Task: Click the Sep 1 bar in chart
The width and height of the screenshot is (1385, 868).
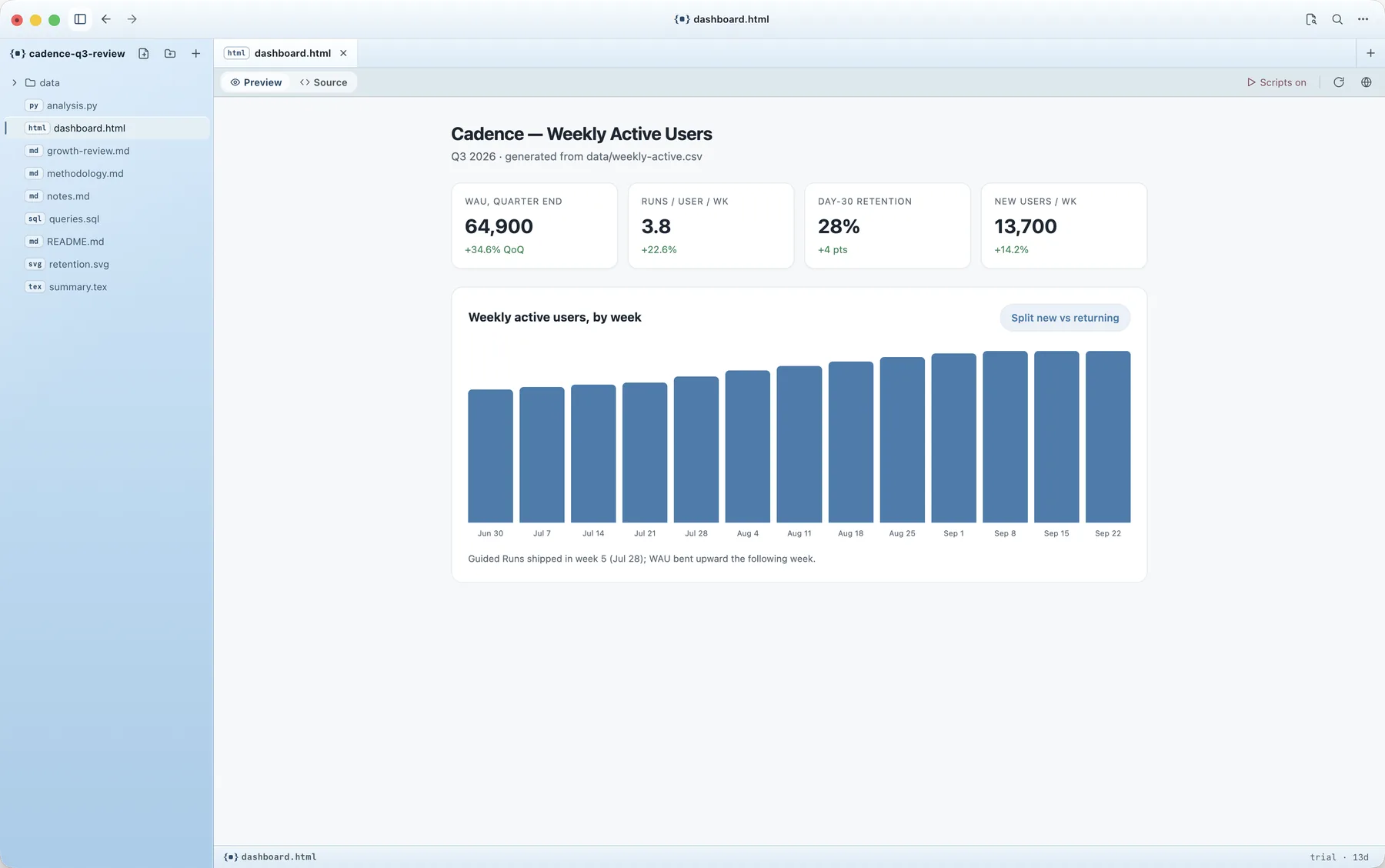Action: (x=954, y=438)
